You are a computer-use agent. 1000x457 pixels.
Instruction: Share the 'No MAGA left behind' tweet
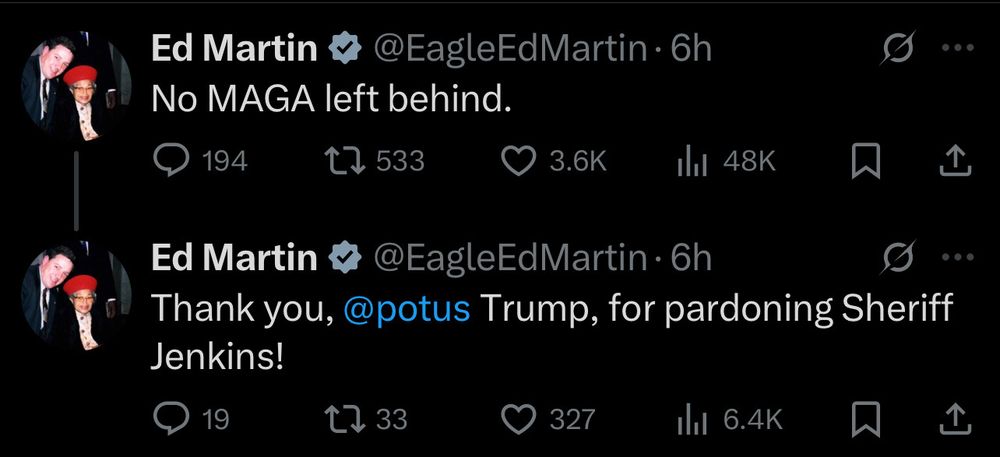pos(955,161)
